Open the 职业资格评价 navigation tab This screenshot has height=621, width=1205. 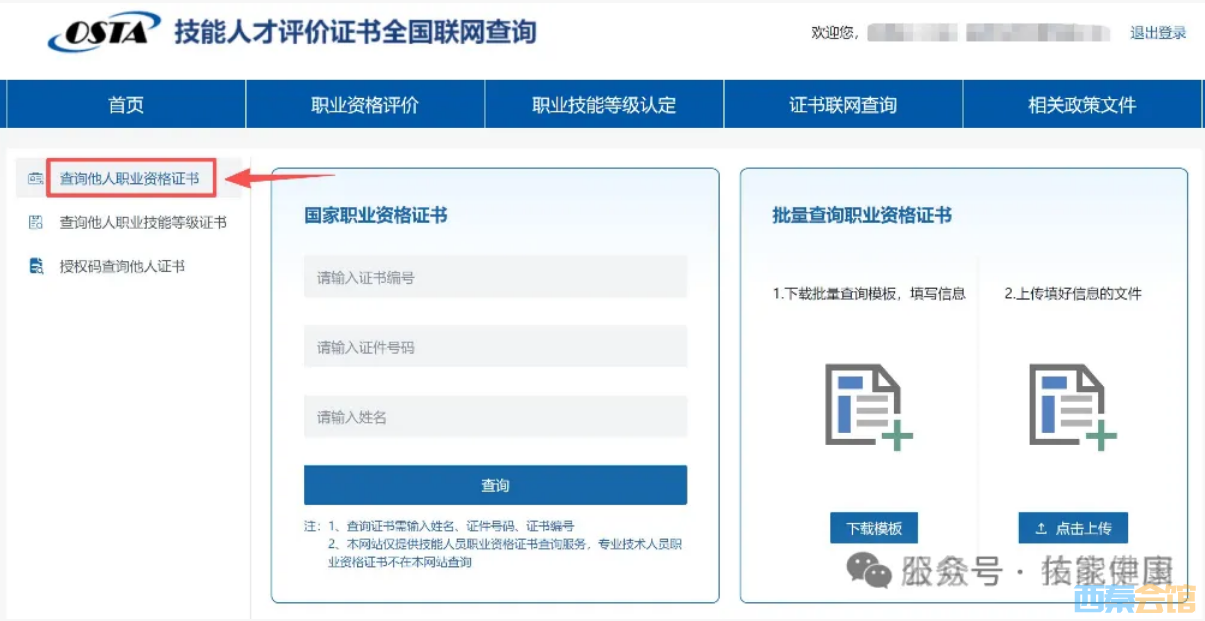(x=365, y=105)
